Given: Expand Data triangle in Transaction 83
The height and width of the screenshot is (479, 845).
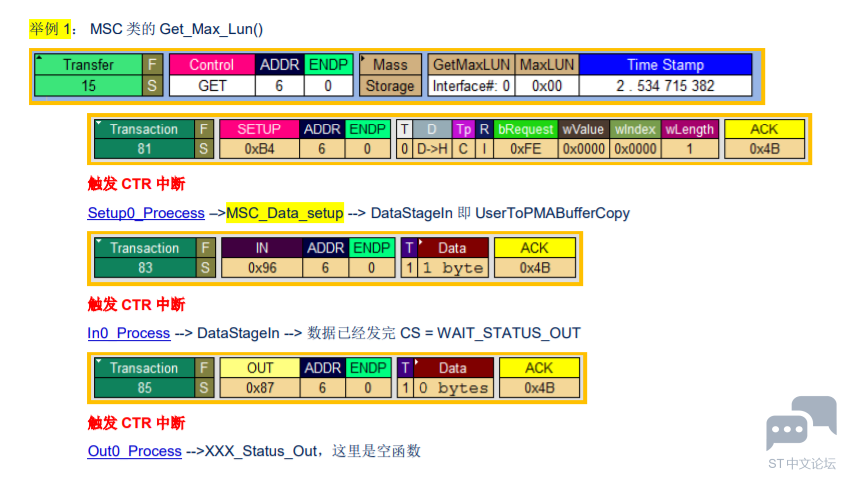Looking at the screenshot, I should [x=421, y=241].
